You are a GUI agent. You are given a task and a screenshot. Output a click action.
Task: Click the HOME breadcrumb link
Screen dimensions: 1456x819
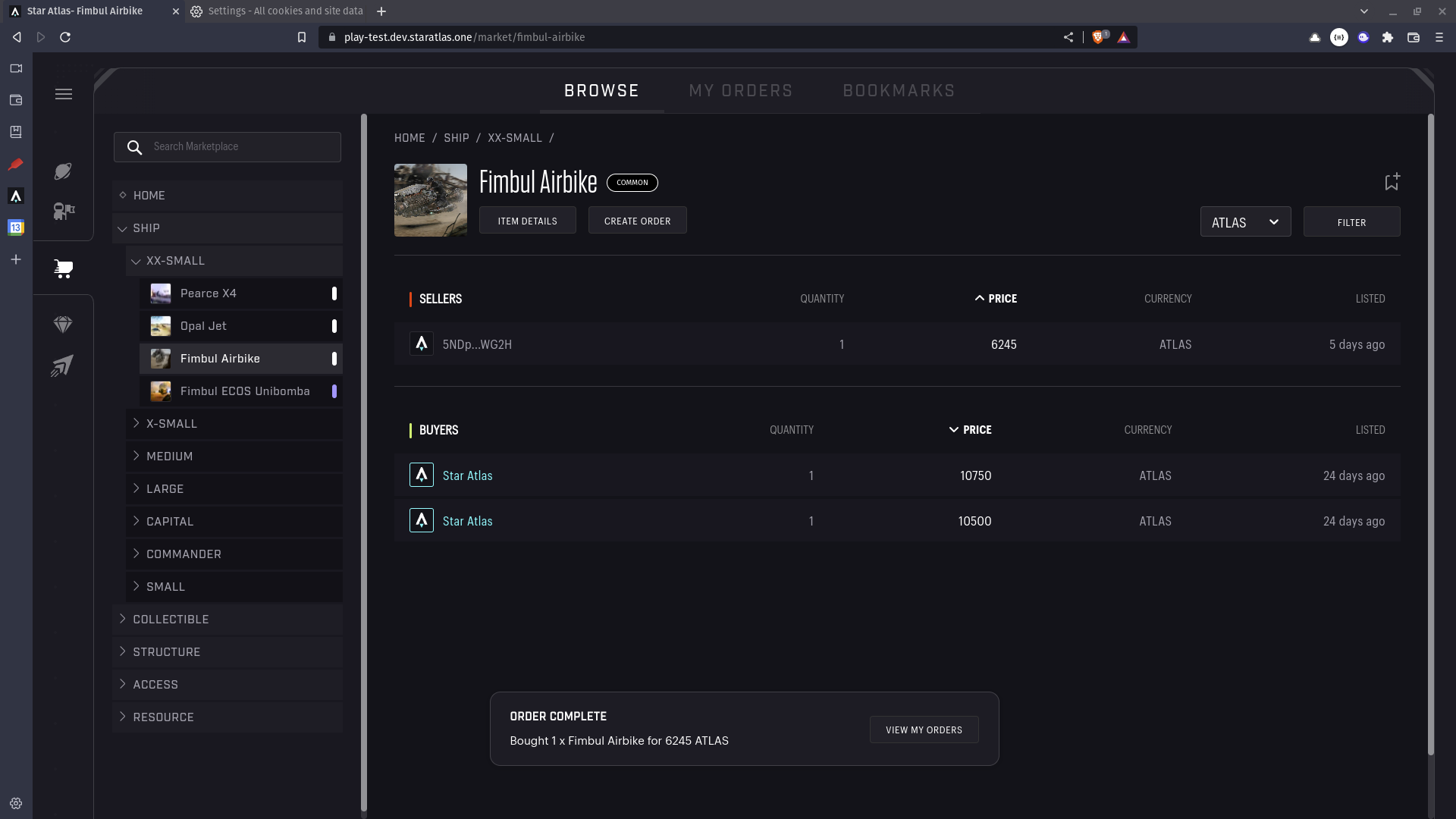409,138
